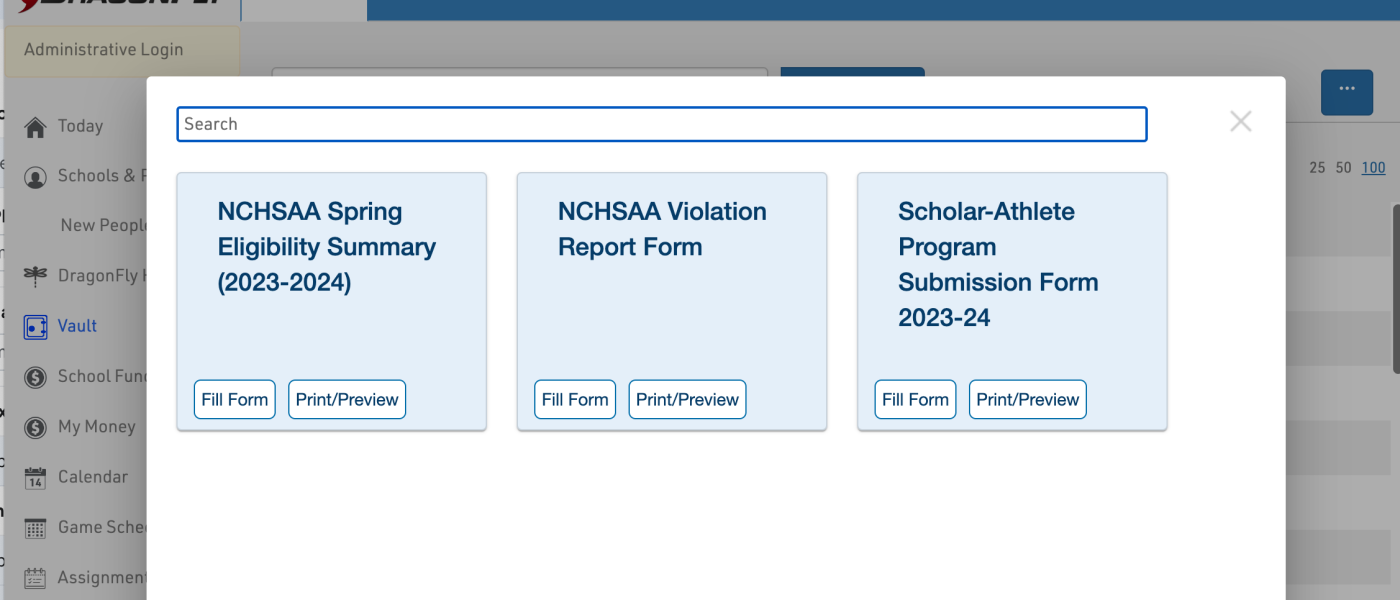The image size is (1400, 600).
Task: Open Schools & People person icon
Action: (35, 177)
